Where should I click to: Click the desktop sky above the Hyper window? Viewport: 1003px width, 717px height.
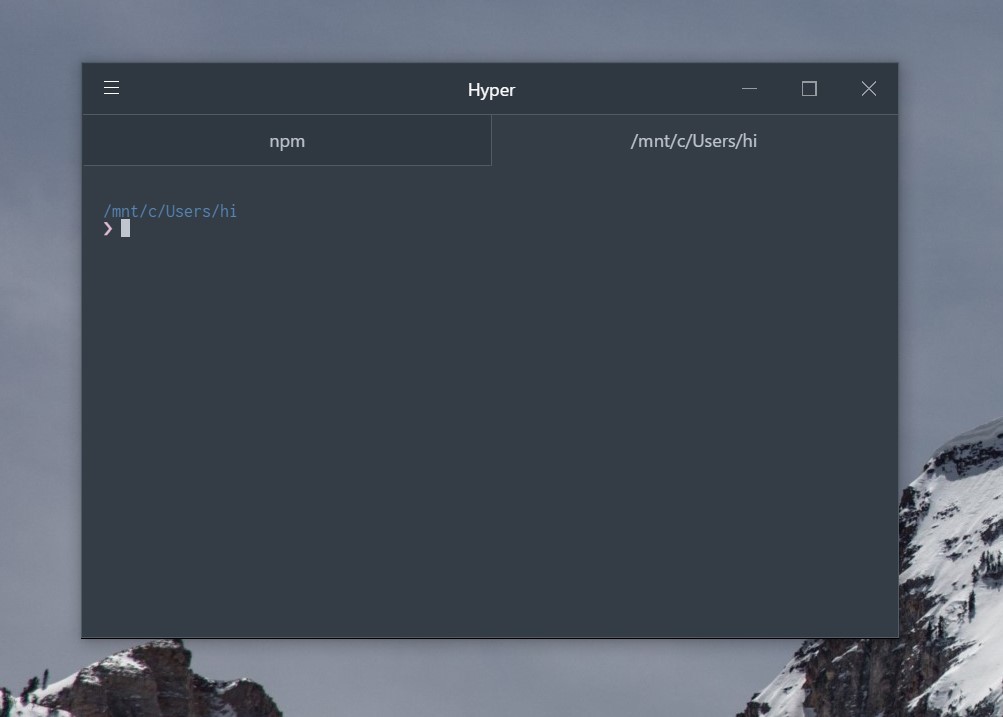(490, 30)
